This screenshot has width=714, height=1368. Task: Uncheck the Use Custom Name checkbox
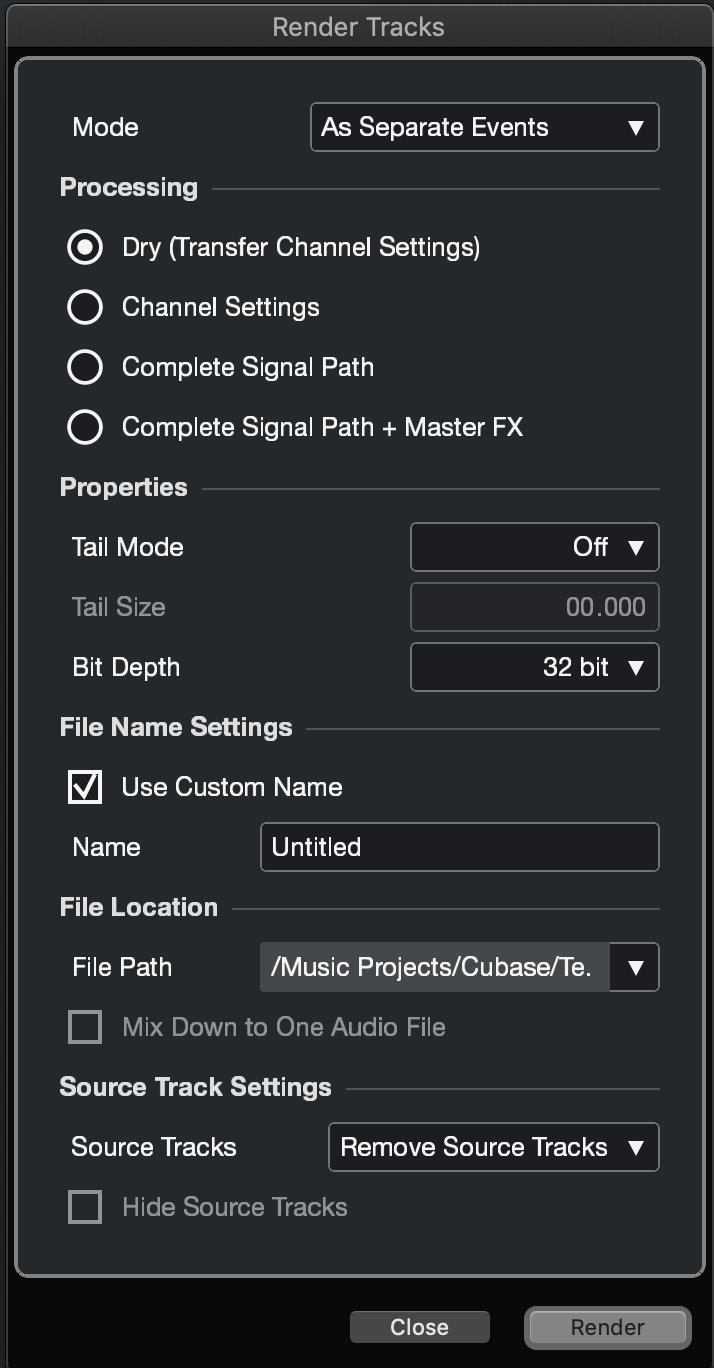85,787
